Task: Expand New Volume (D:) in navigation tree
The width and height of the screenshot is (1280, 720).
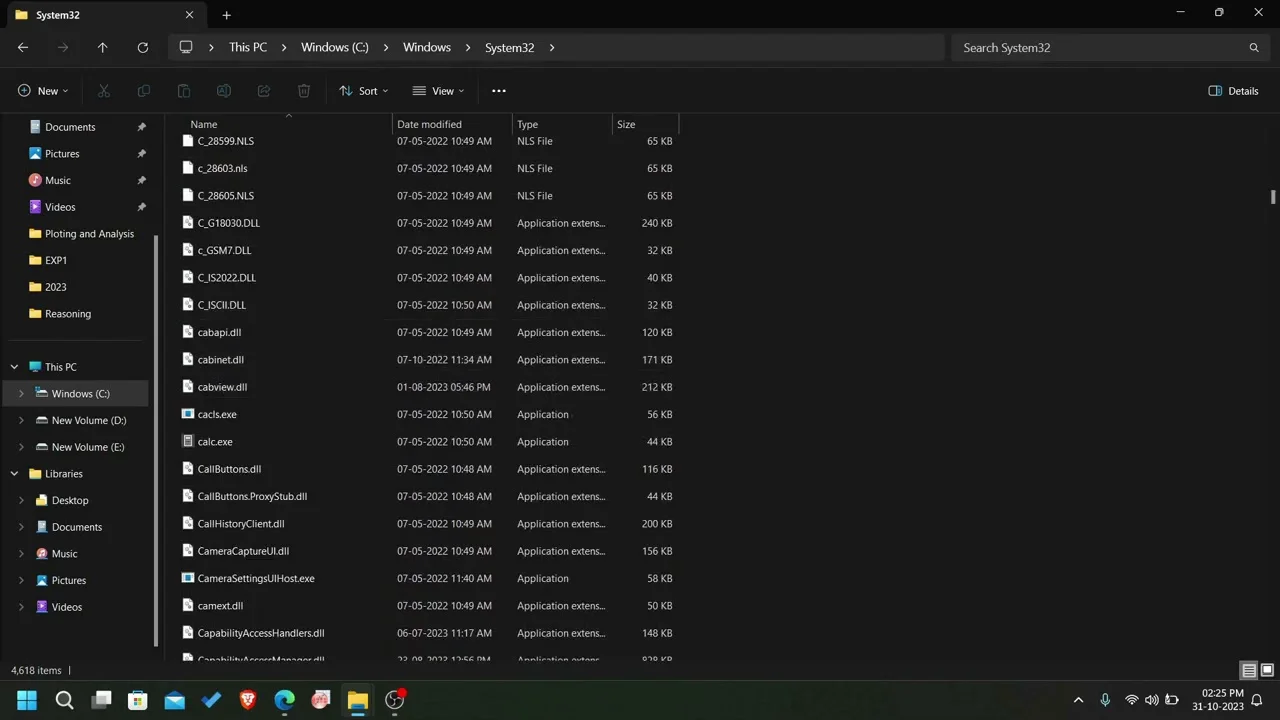Action: [x=21, y=420]
